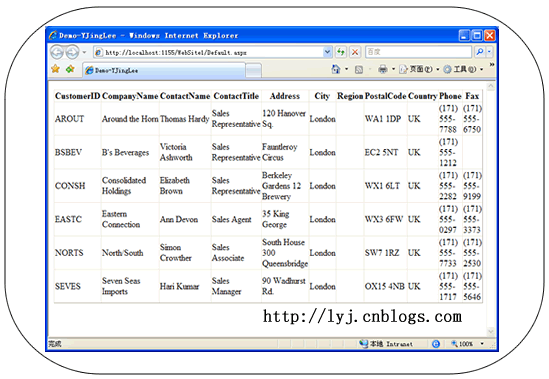Click the Home page icon
This screenshot has width=549, height=379.
click(336, 69)
